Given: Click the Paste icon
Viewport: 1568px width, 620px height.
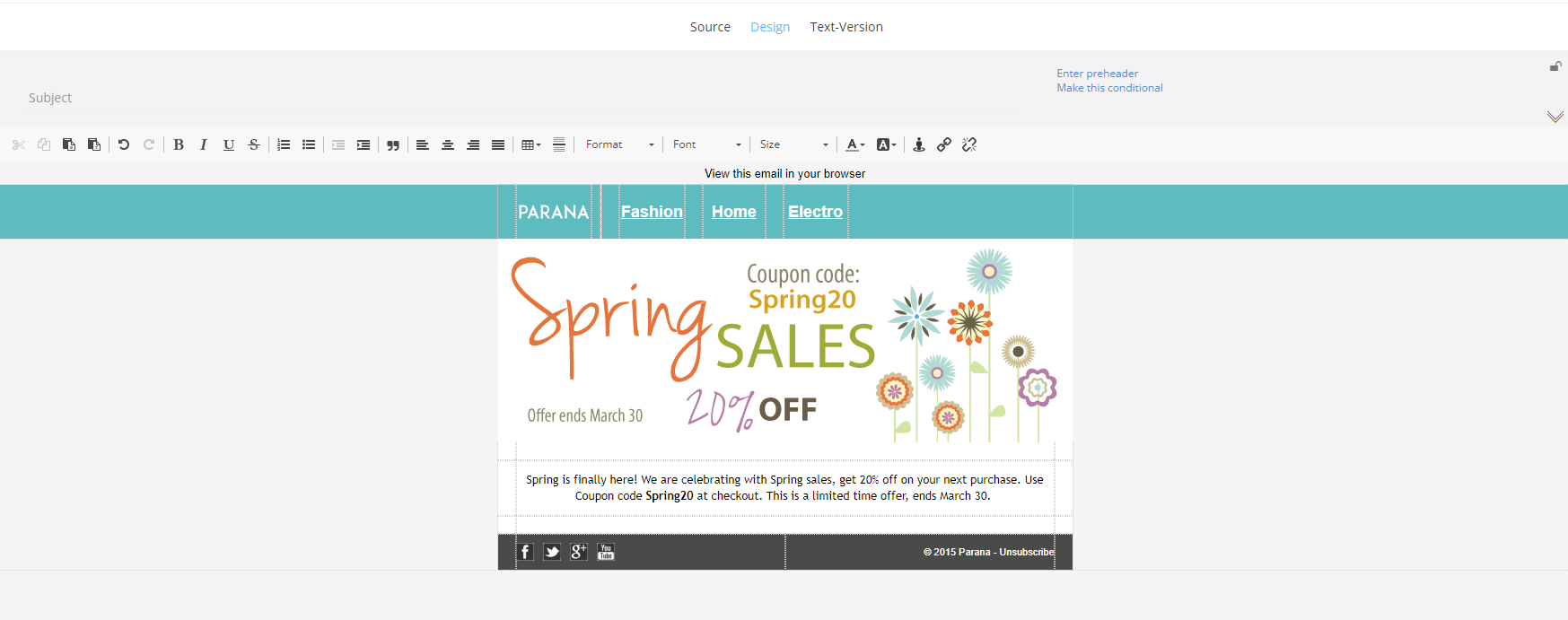Looking at the screenshot, I should click(69, 144).
